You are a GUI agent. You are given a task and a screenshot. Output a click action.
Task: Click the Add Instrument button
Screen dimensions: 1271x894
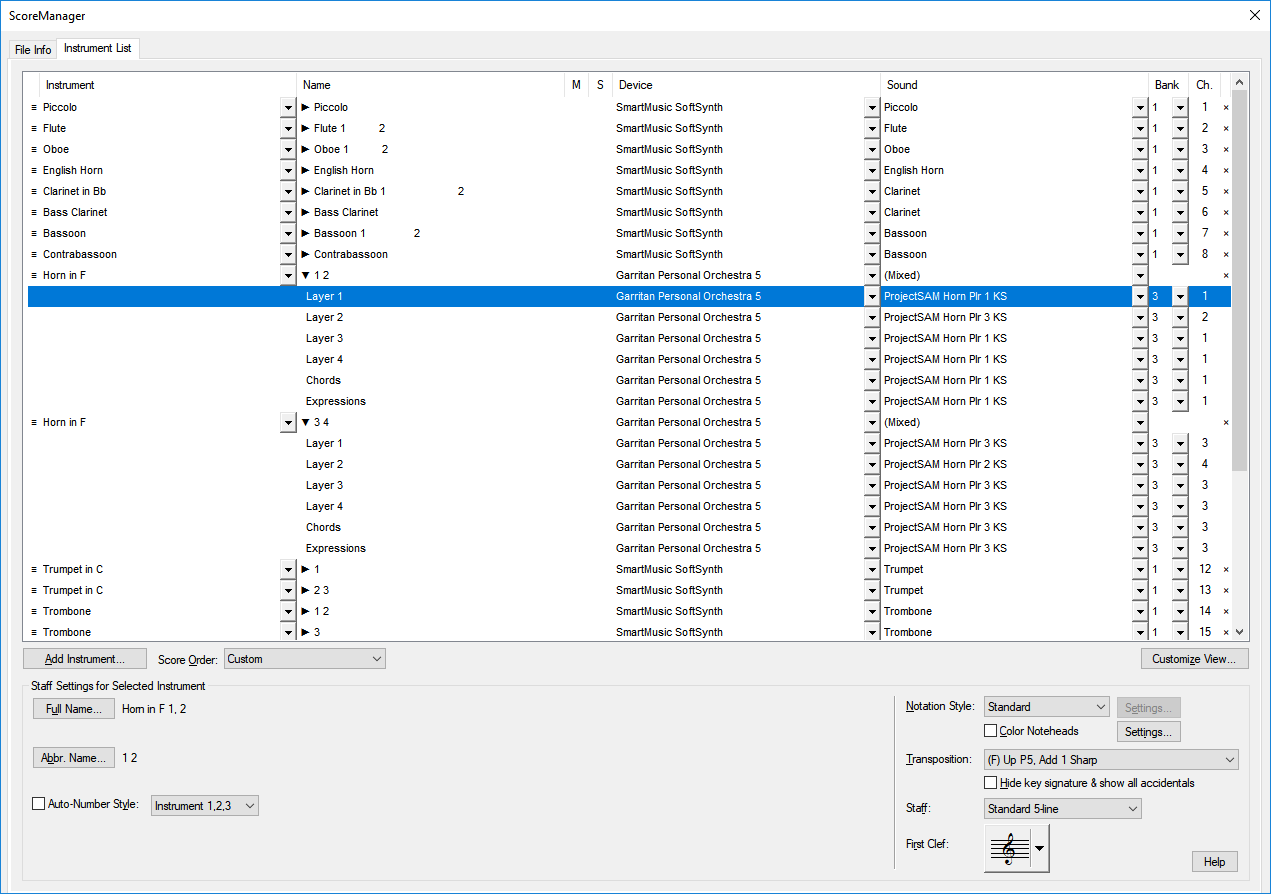point(84,659)
